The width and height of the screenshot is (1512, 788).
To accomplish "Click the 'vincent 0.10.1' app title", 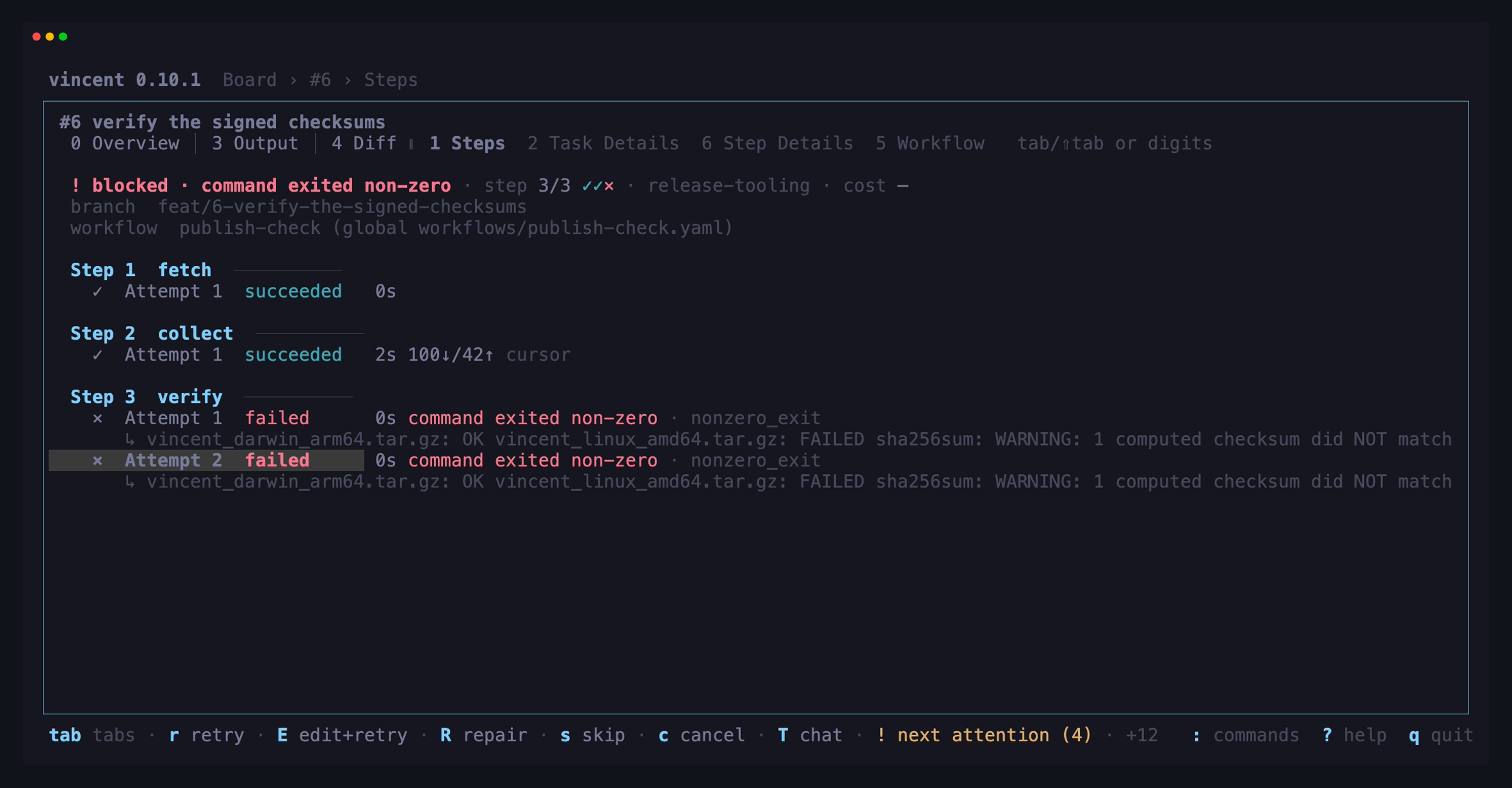I will [125, 80].
